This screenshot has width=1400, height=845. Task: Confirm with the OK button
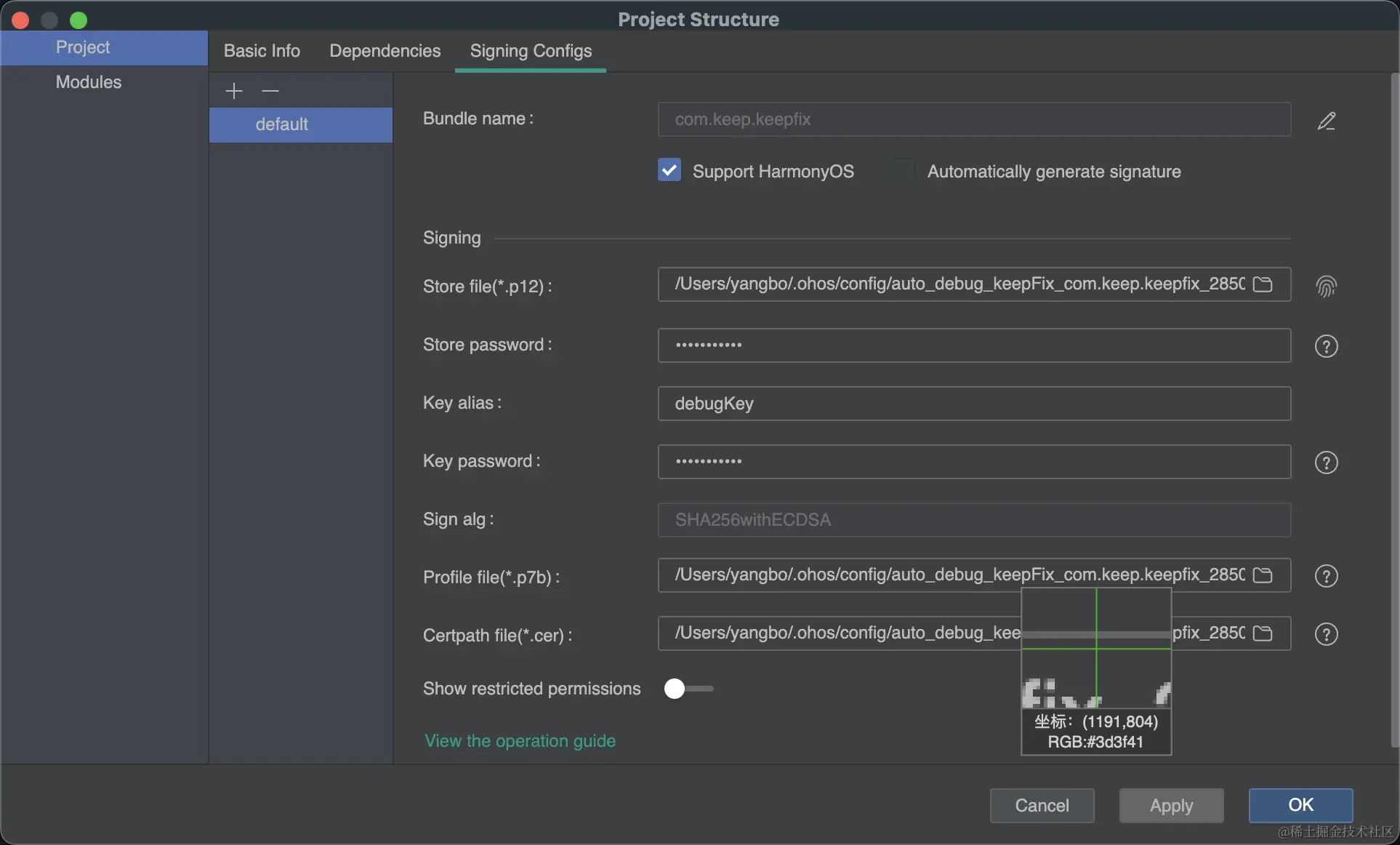tap(1300, 806)
